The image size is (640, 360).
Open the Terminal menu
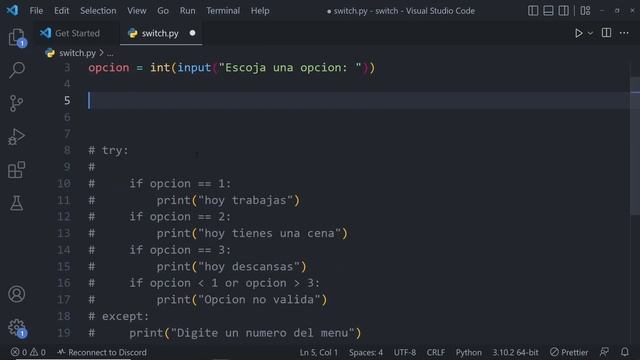[x=223, y=11]
